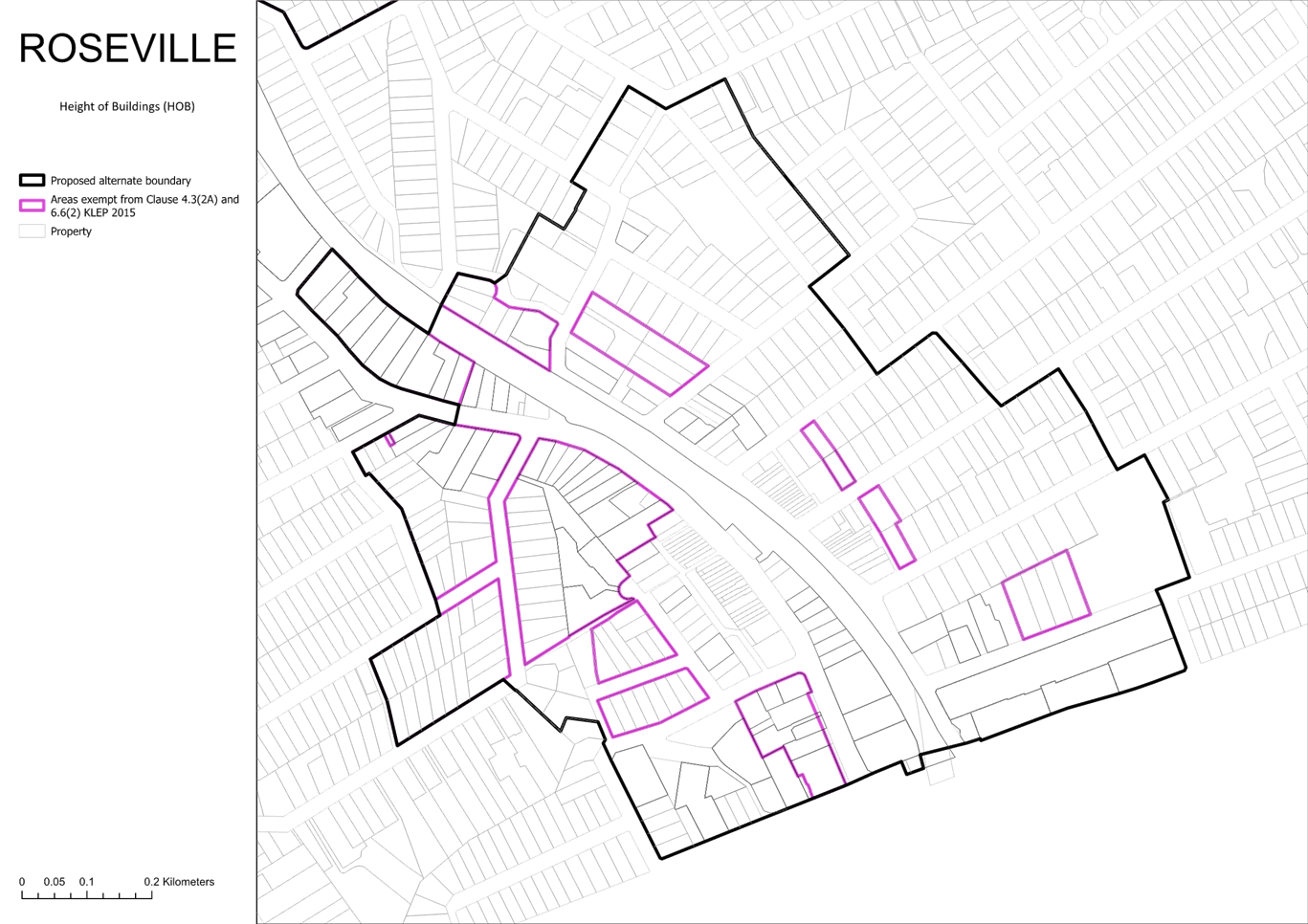Click the black Proposed alternate boundary legend symbol
The width and height of the screenshot is (1308, 924).
pos(32,180)
